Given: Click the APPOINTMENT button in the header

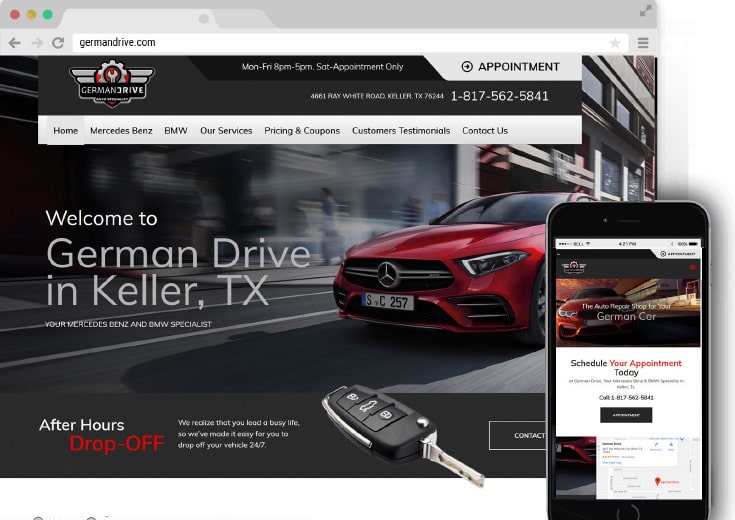Looking at the screenshot, I should pos(510,67).
